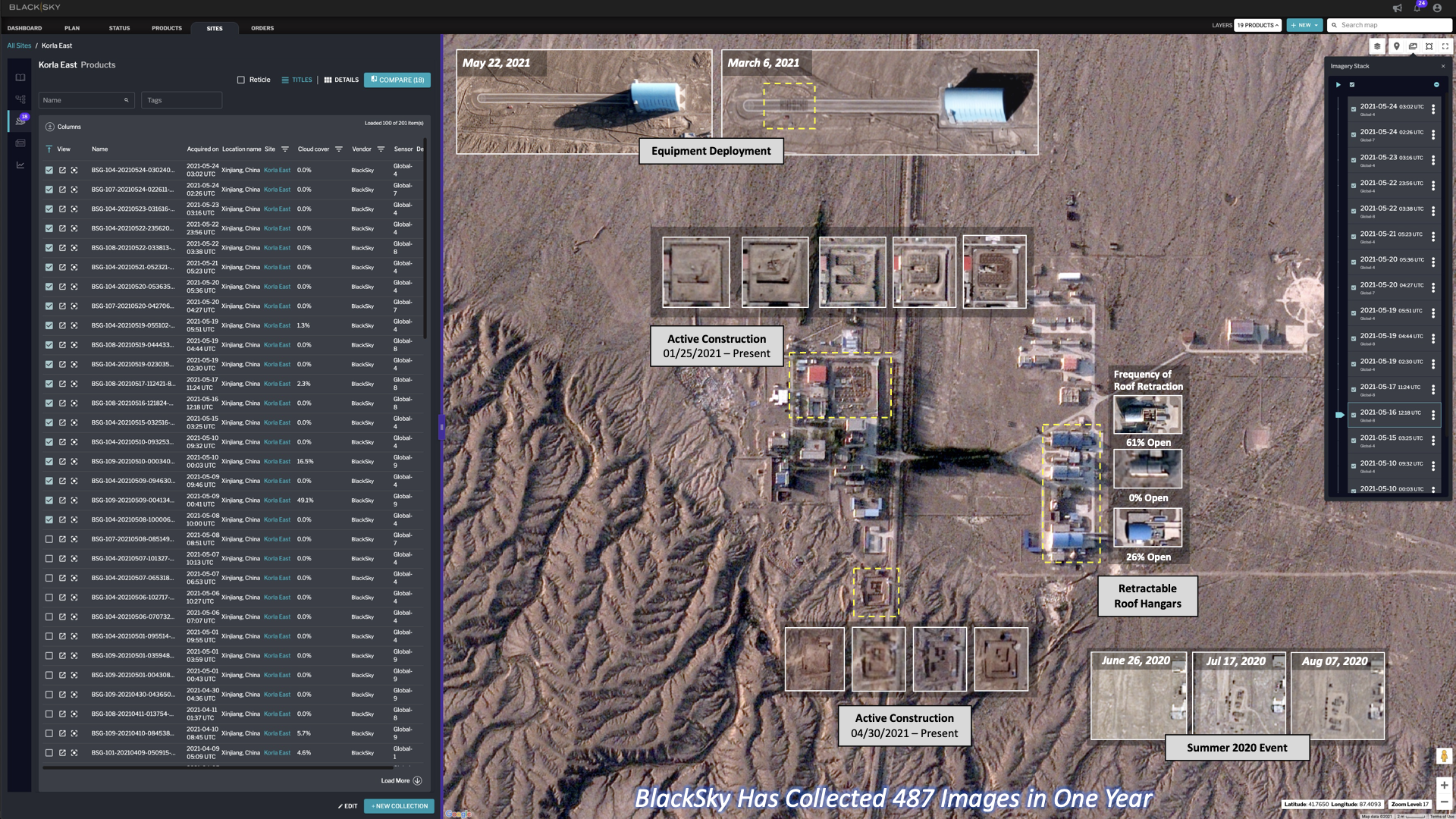Center map on BSG-104-20210524-030240 product
The image size is (1456, 819).
pyautogui.click(x=74, y=170)
